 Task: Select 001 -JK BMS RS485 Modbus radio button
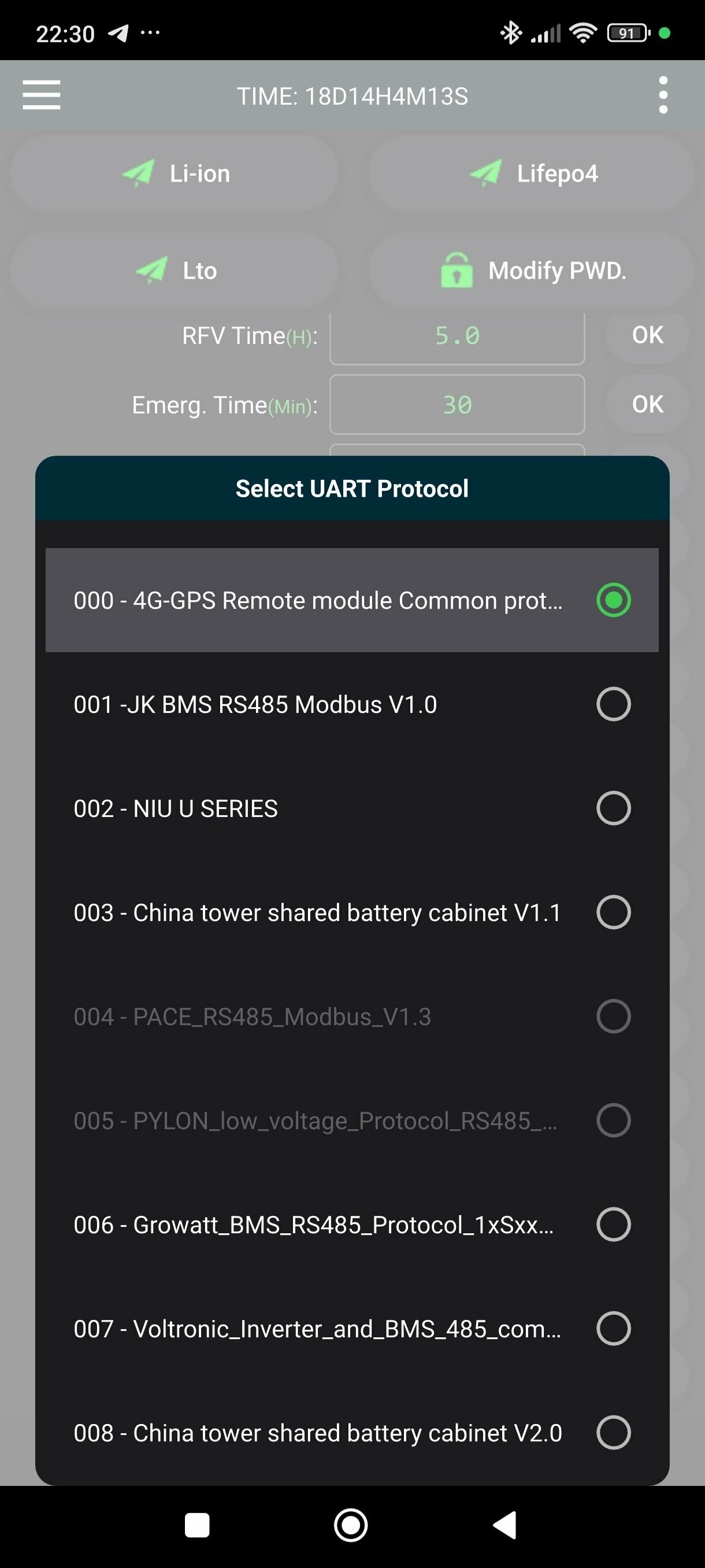pos(613,704)
